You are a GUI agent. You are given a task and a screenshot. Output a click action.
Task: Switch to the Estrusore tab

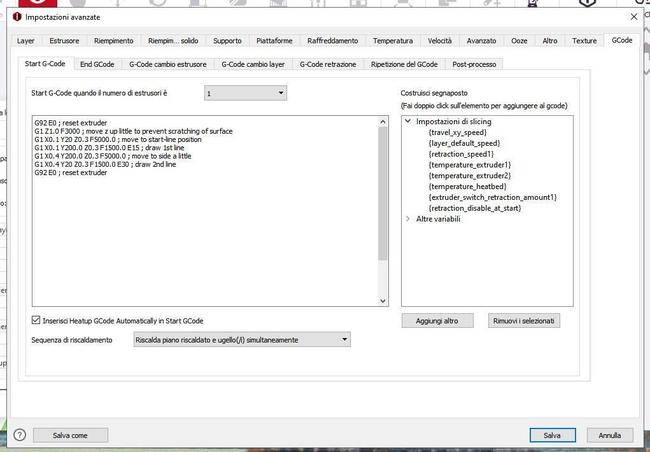click(x=64, y=41)
